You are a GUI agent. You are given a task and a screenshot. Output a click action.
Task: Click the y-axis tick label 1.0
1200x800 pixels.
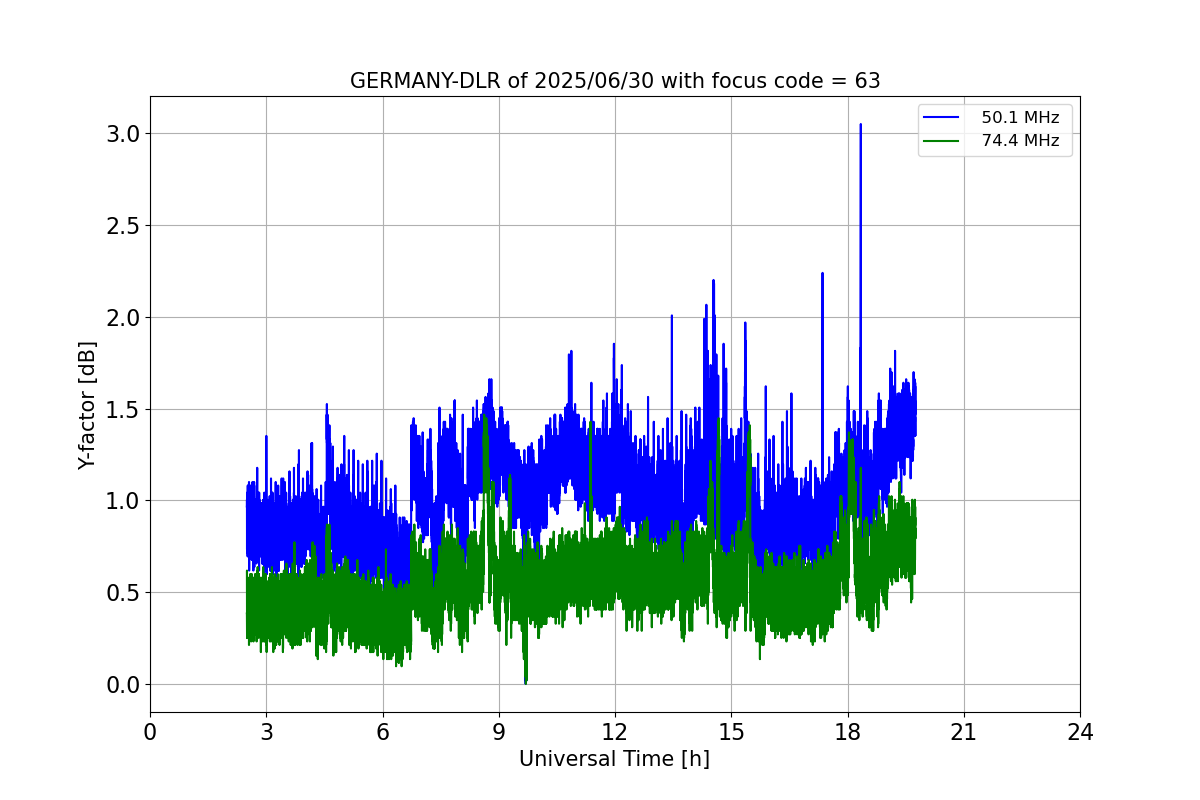click(x=123, y=501)
